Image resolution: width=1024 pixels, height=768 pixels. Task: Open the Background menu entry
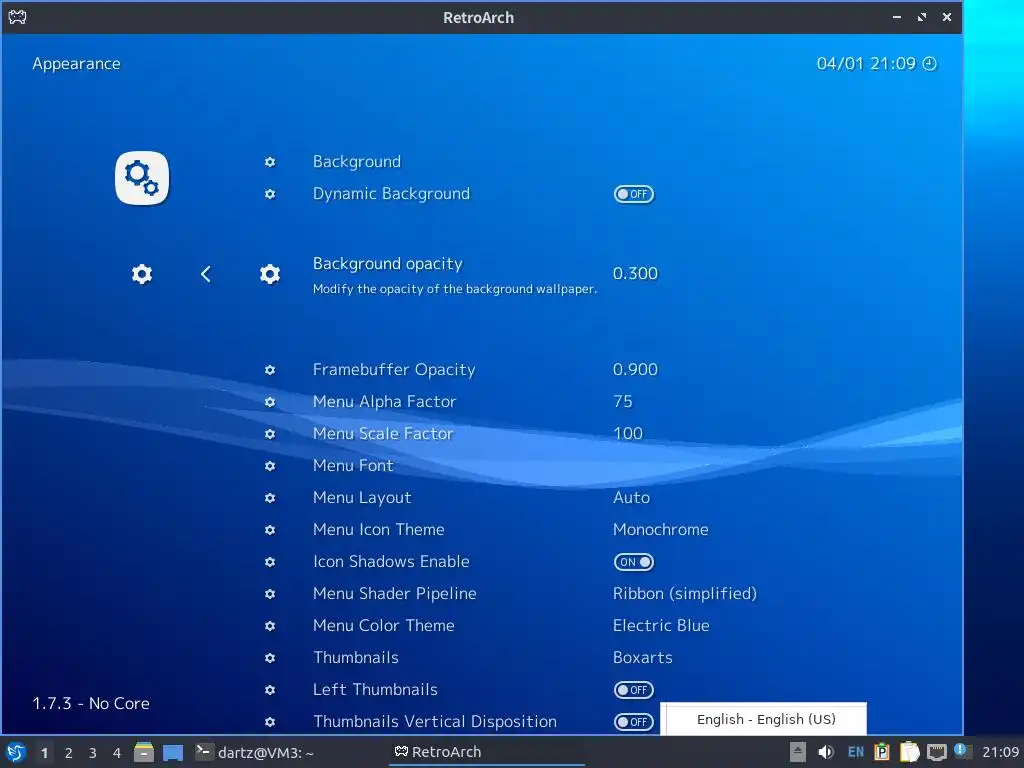[357, 162]
